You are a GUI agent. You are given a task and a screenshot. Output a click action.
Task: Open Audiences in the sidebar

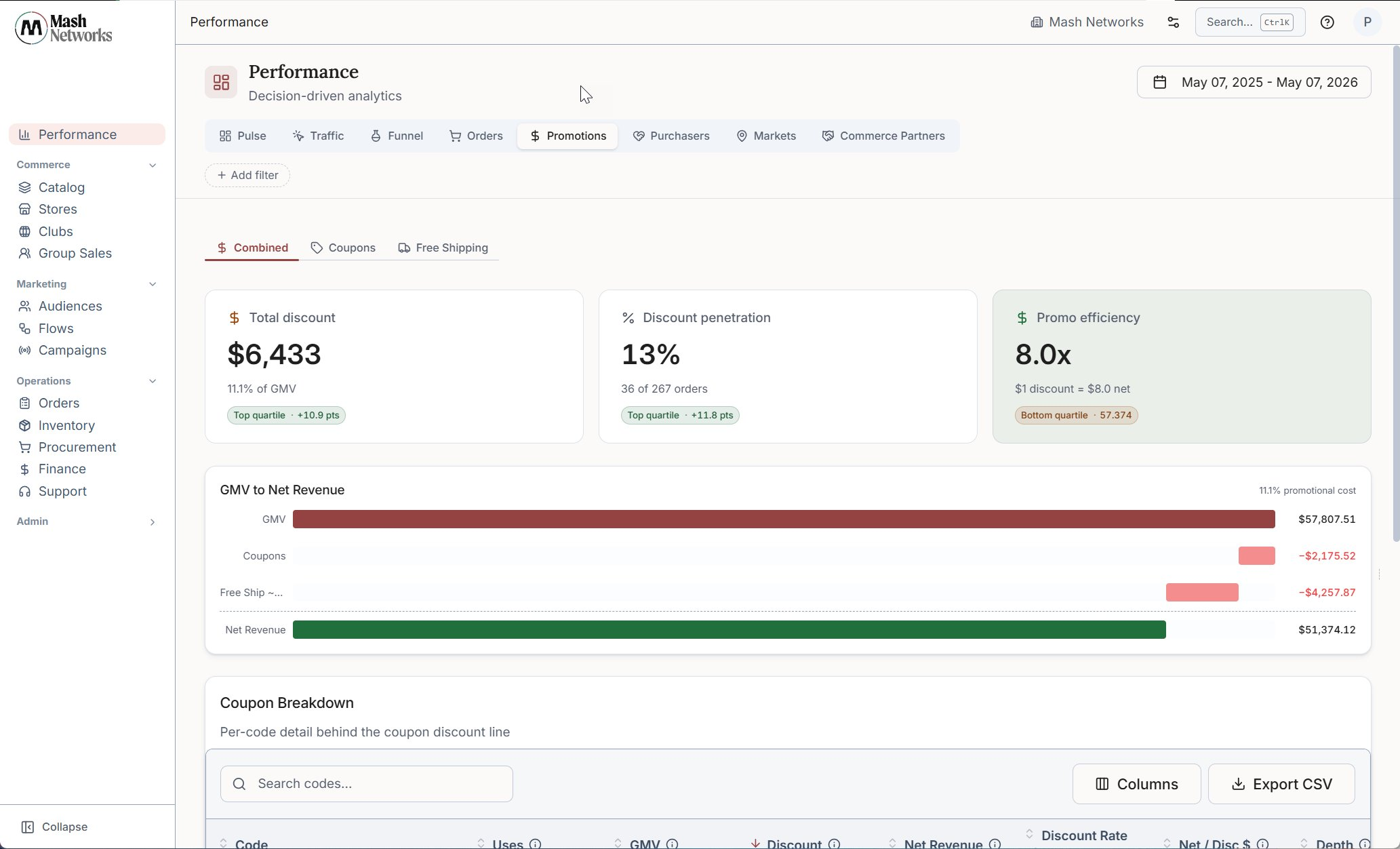[x=71, y=306]
